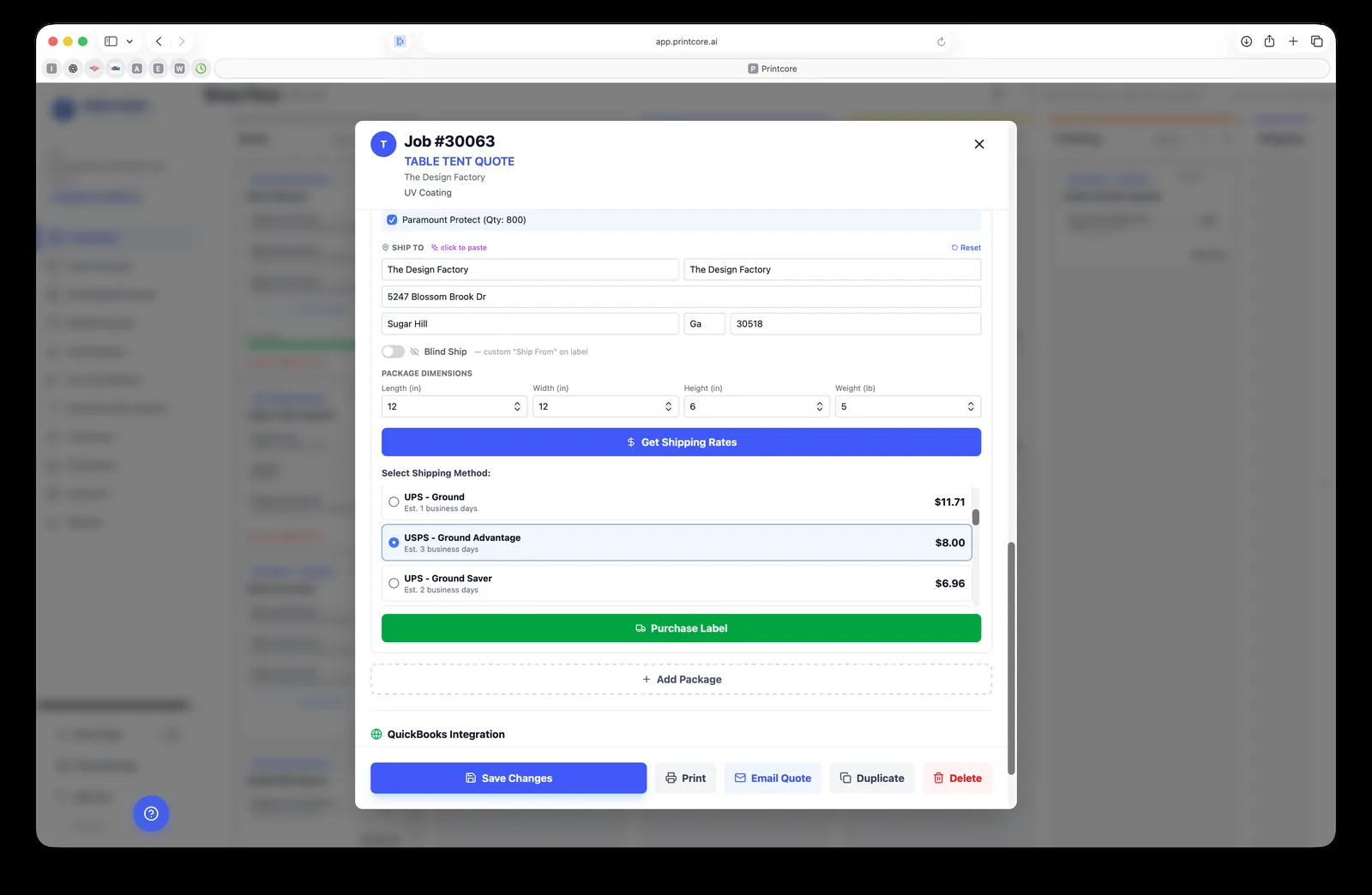Enable the Blind Ship toggle
Screen dimensions: 1372x895
tap(393, 351)
